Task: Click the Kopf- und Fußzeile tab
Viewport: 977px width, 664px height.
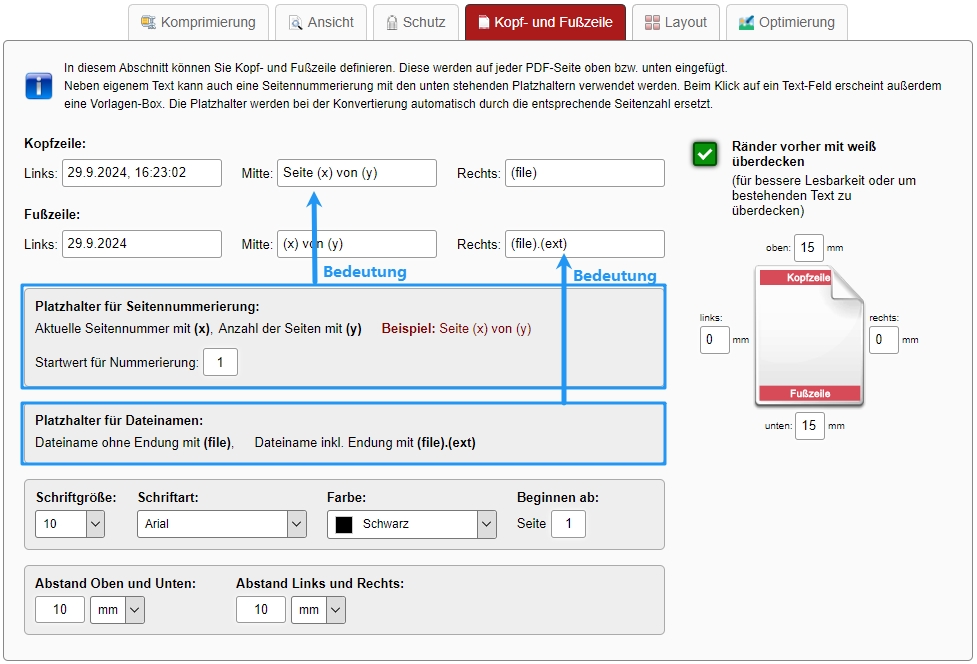Action: (x=544, y=22)
